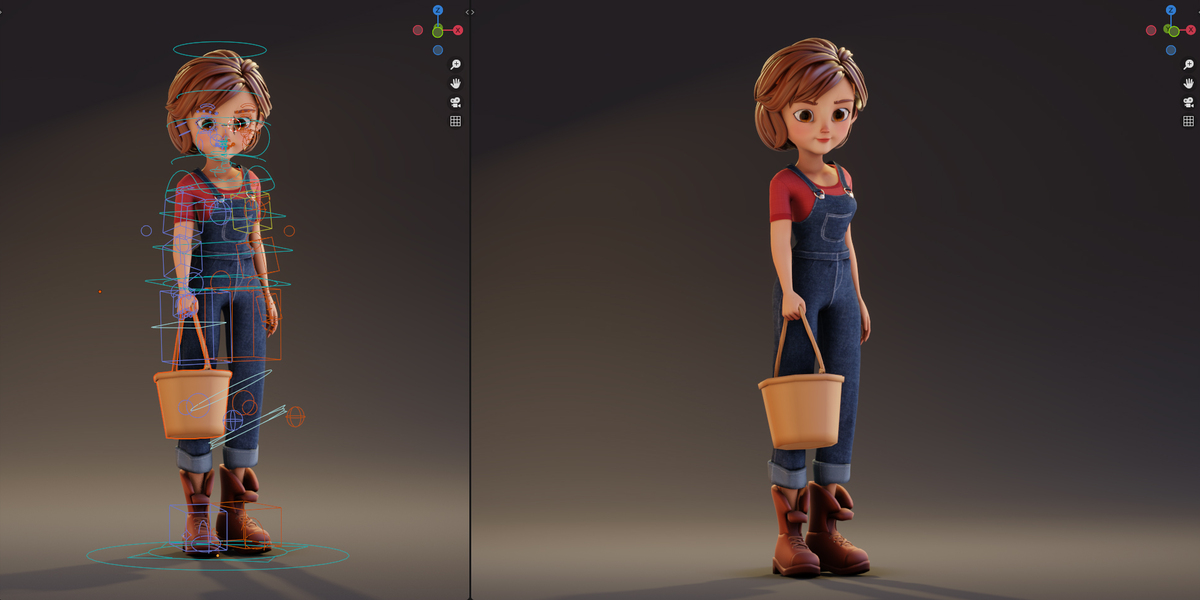Toggle perspective/orthographic grid in right viewport
The width and height of the screenshot is (1200, 600).
coord(1189,121)
